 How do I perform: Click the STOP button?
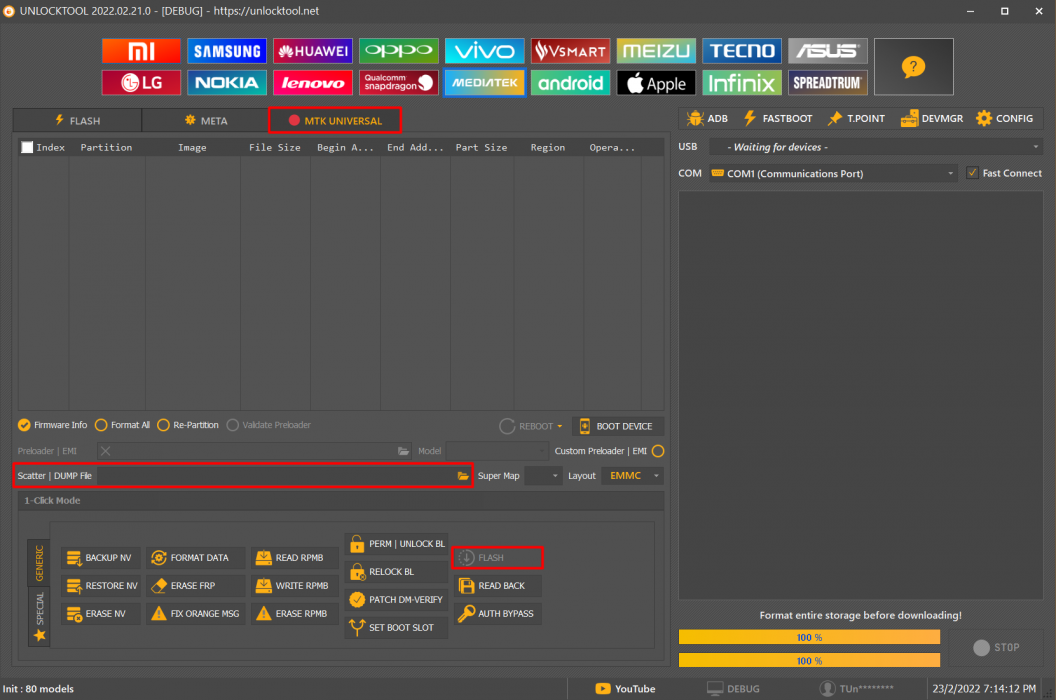996,647
